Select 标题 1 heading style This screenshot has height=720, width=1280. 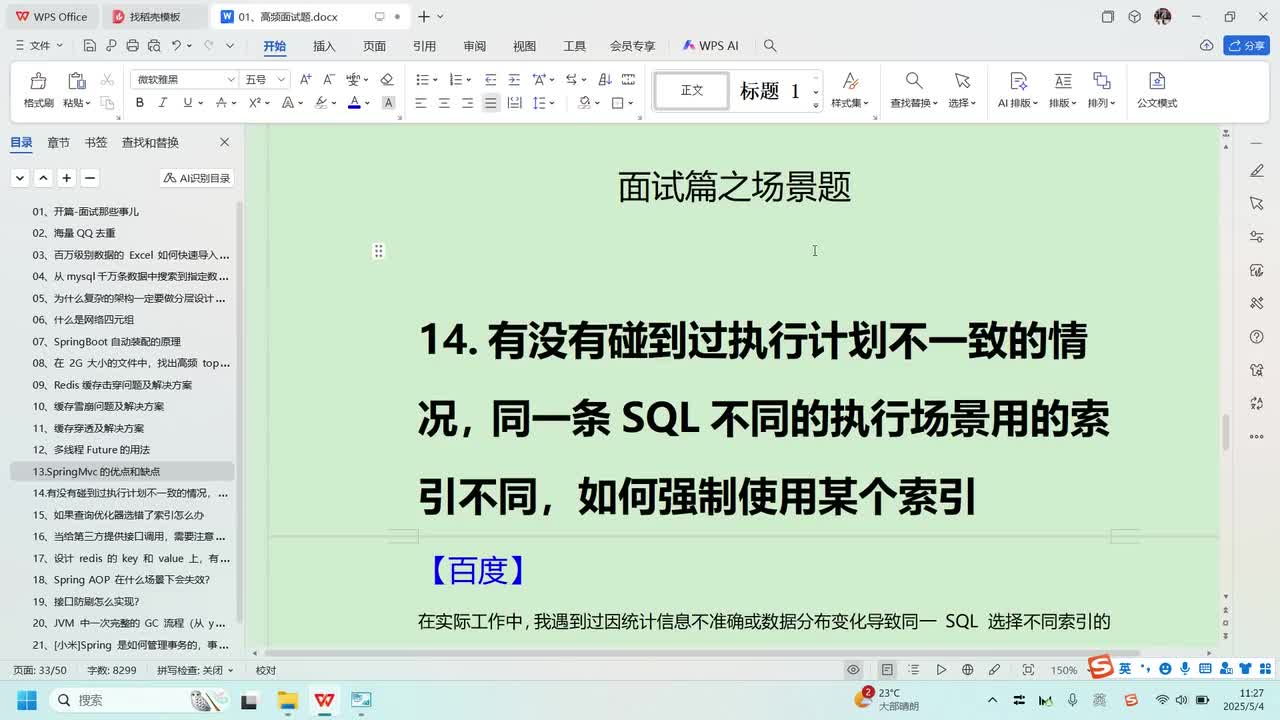pyautogui.click(x=769, y=91)
